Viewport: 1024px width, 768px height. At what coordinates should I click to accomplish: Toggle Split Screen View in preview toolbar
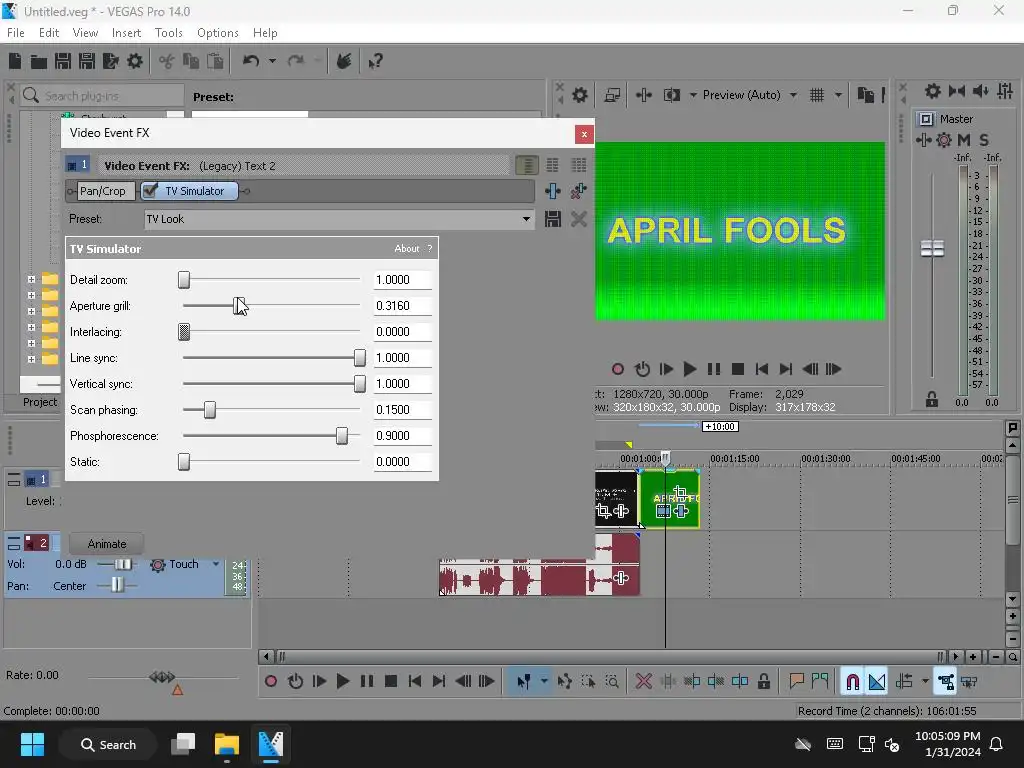click(671, 95)
